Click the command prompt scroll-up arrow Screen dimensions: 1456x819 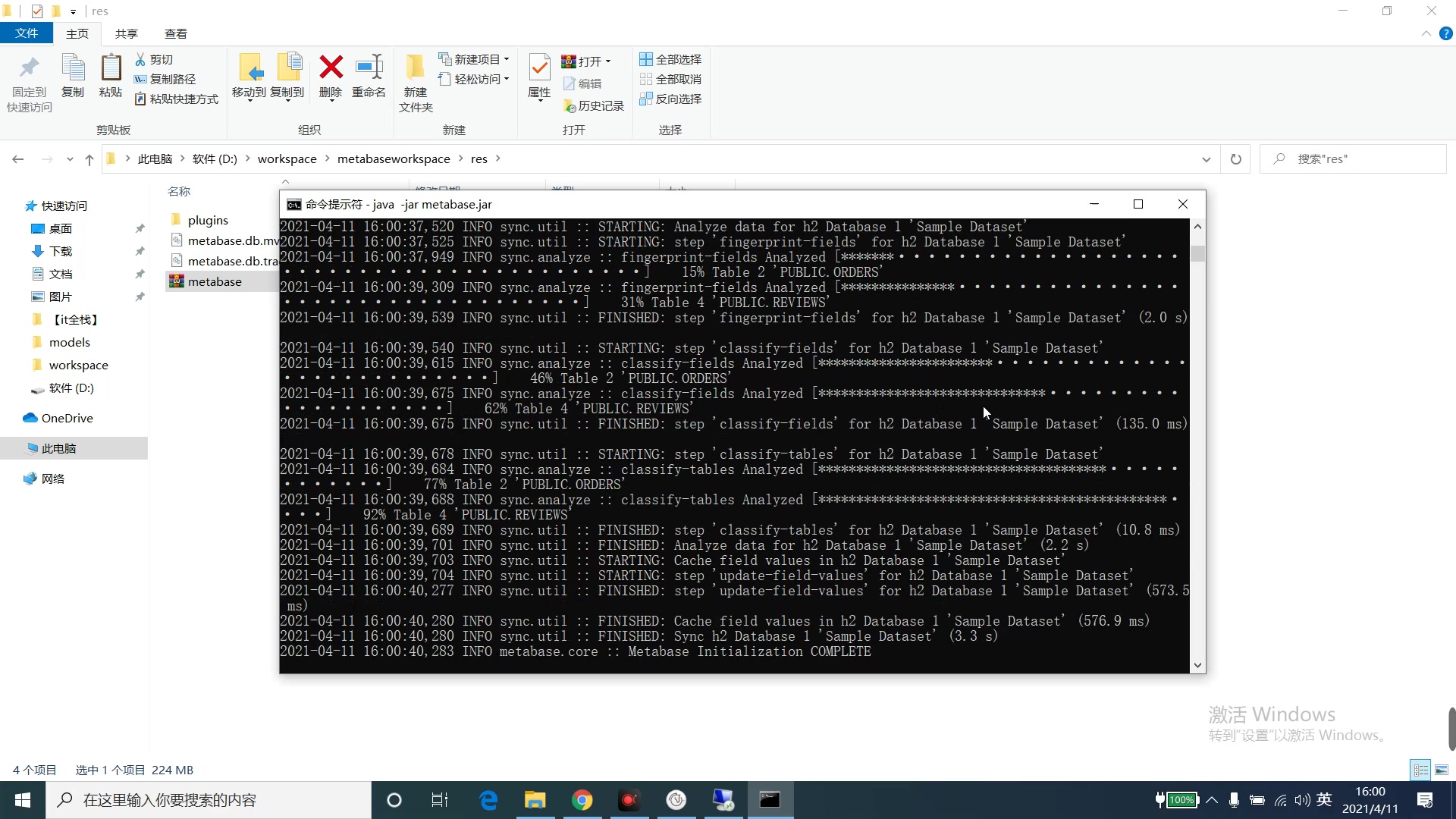[1197, 226]
